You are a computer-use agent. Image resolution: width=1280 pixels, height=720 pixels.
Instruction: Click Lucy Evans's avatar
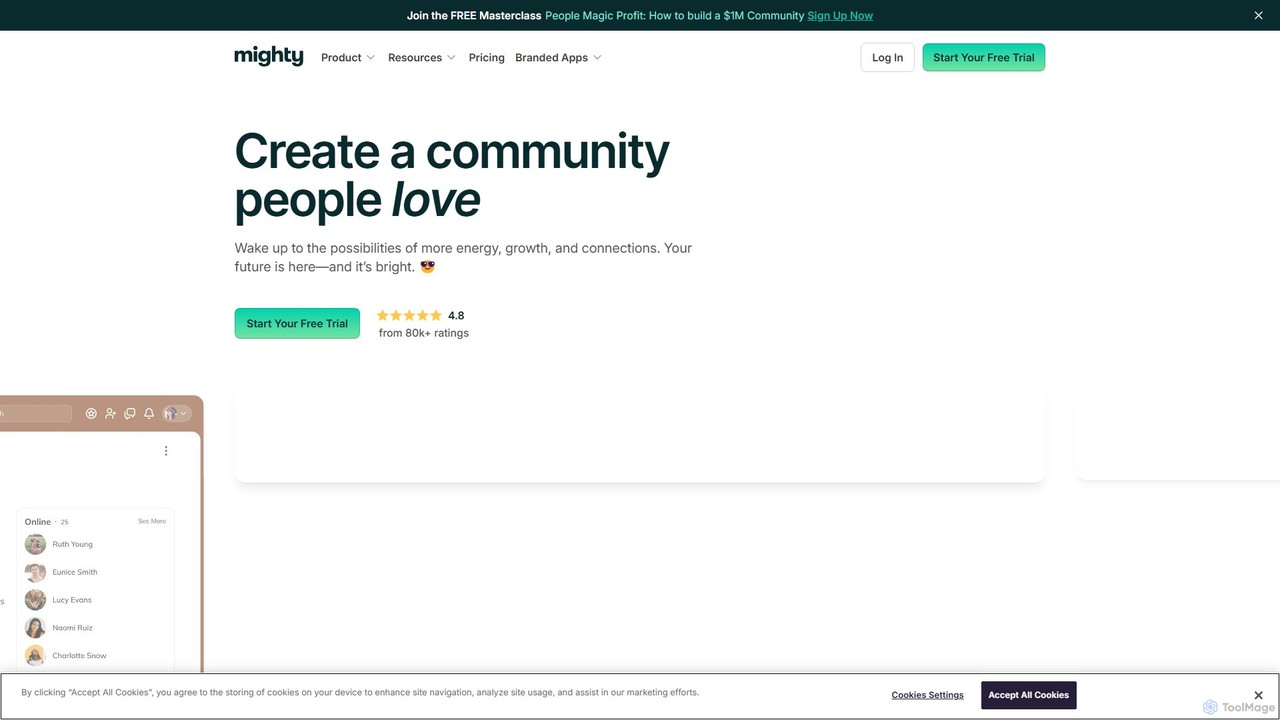pyautogui.click(x=35, y=600)
